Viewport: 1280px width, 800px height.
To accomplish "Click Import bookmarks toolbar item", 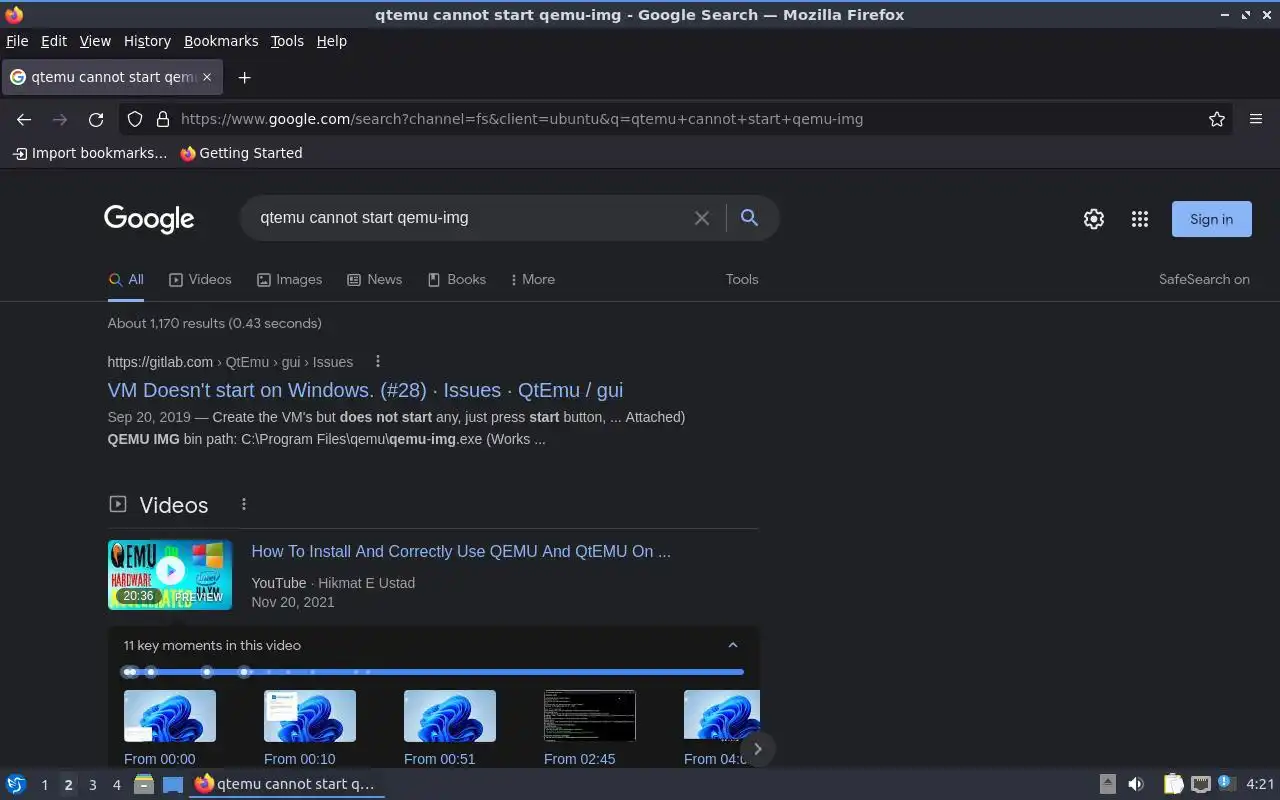I will [90, 153].
